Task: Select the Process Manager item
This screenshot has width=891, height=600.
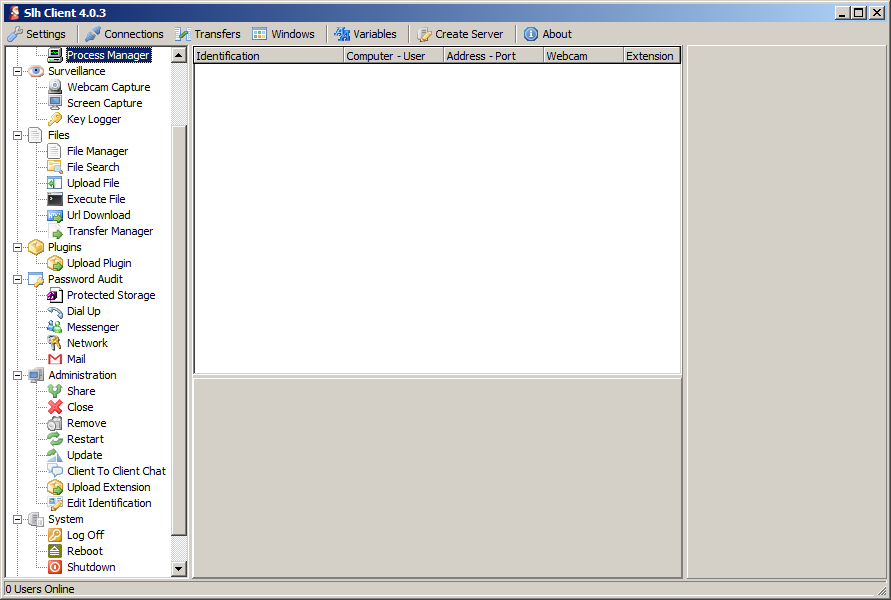Action: [108, 55]
